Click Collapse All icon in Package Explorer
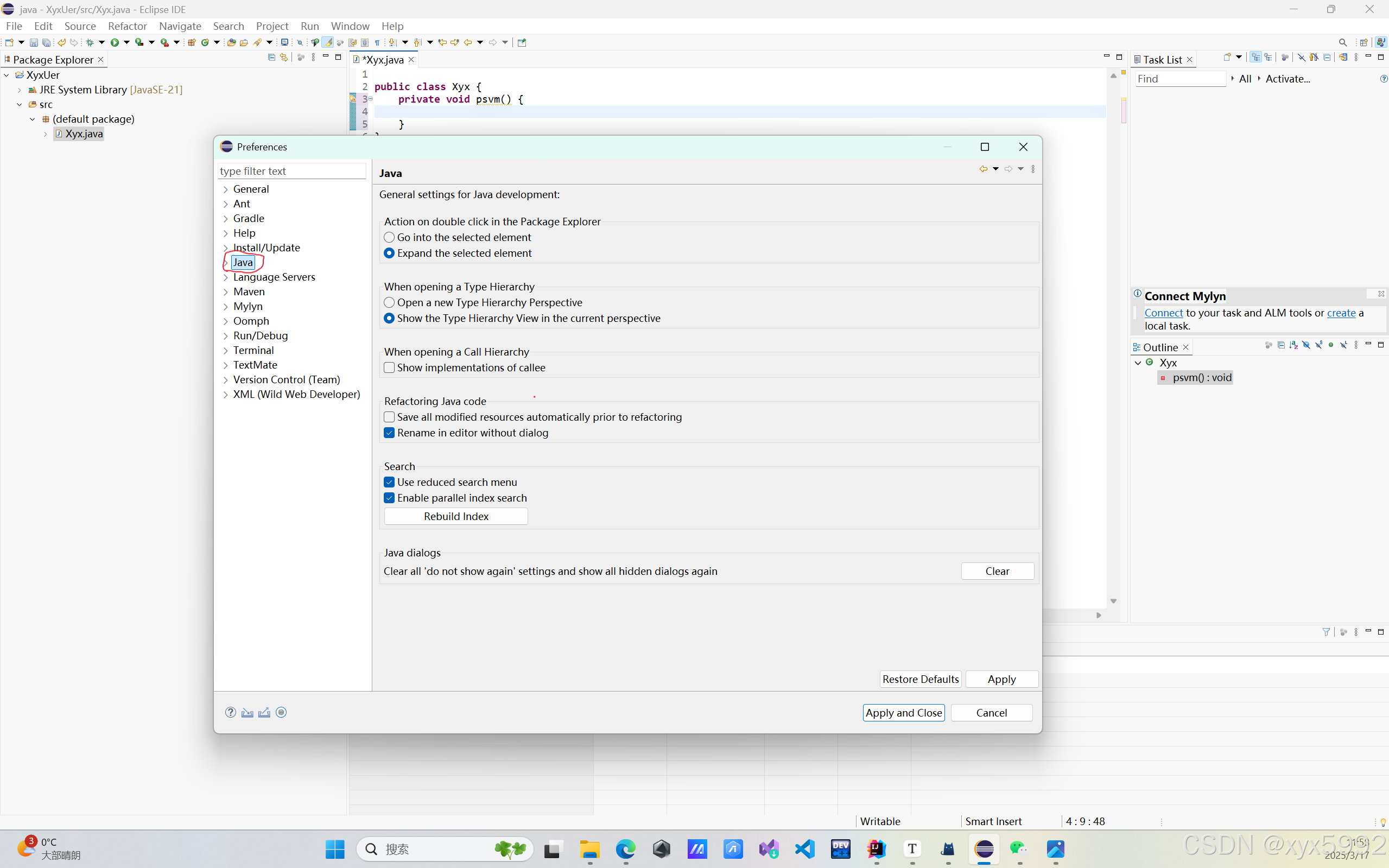The image size is (1389, 868). click(271, 58)
